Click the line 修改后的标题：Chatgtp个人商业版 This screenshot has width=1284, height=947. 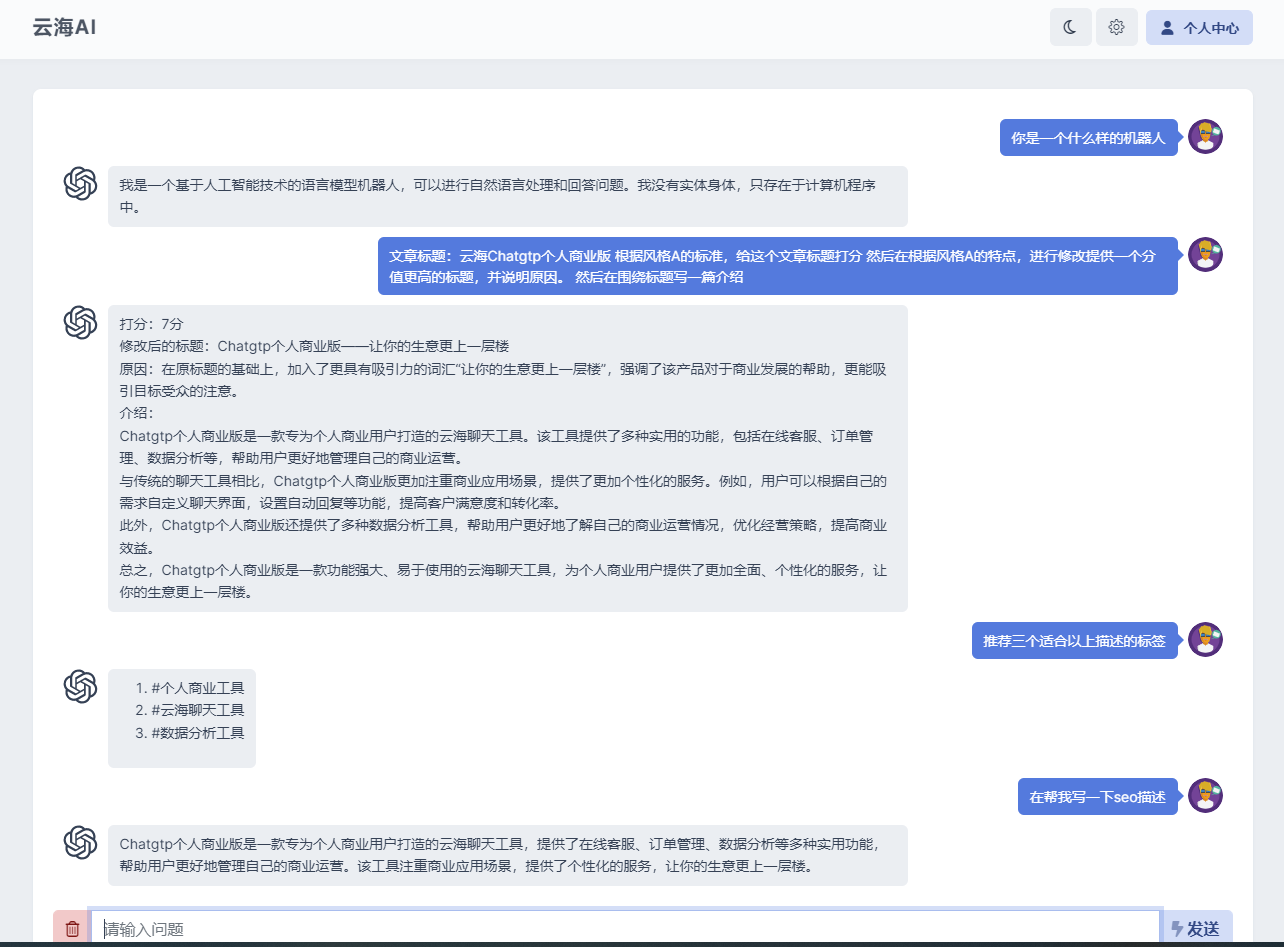[x=314, y=346]
